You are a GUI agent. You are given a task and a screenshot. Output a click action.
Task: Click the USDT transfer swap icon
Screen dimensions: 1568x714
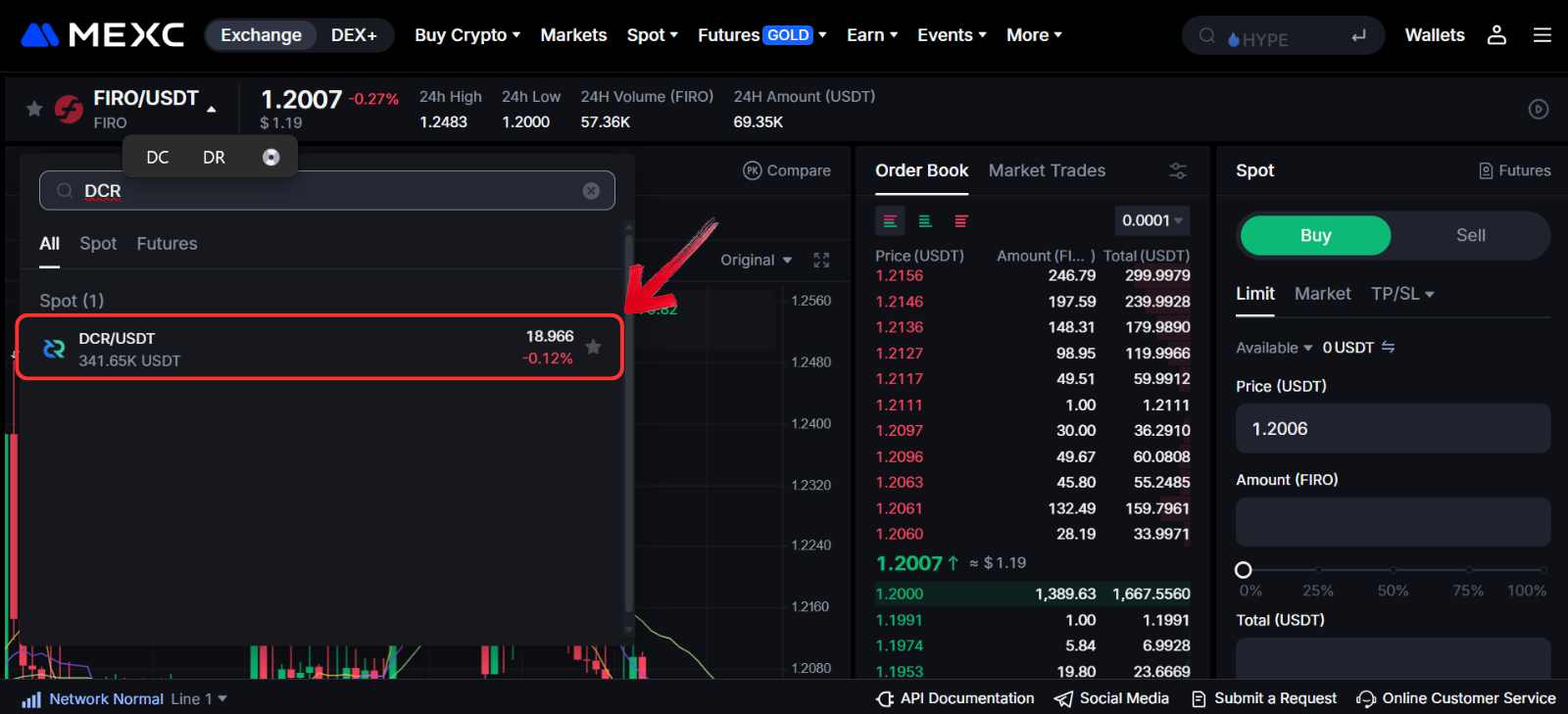1388,348
